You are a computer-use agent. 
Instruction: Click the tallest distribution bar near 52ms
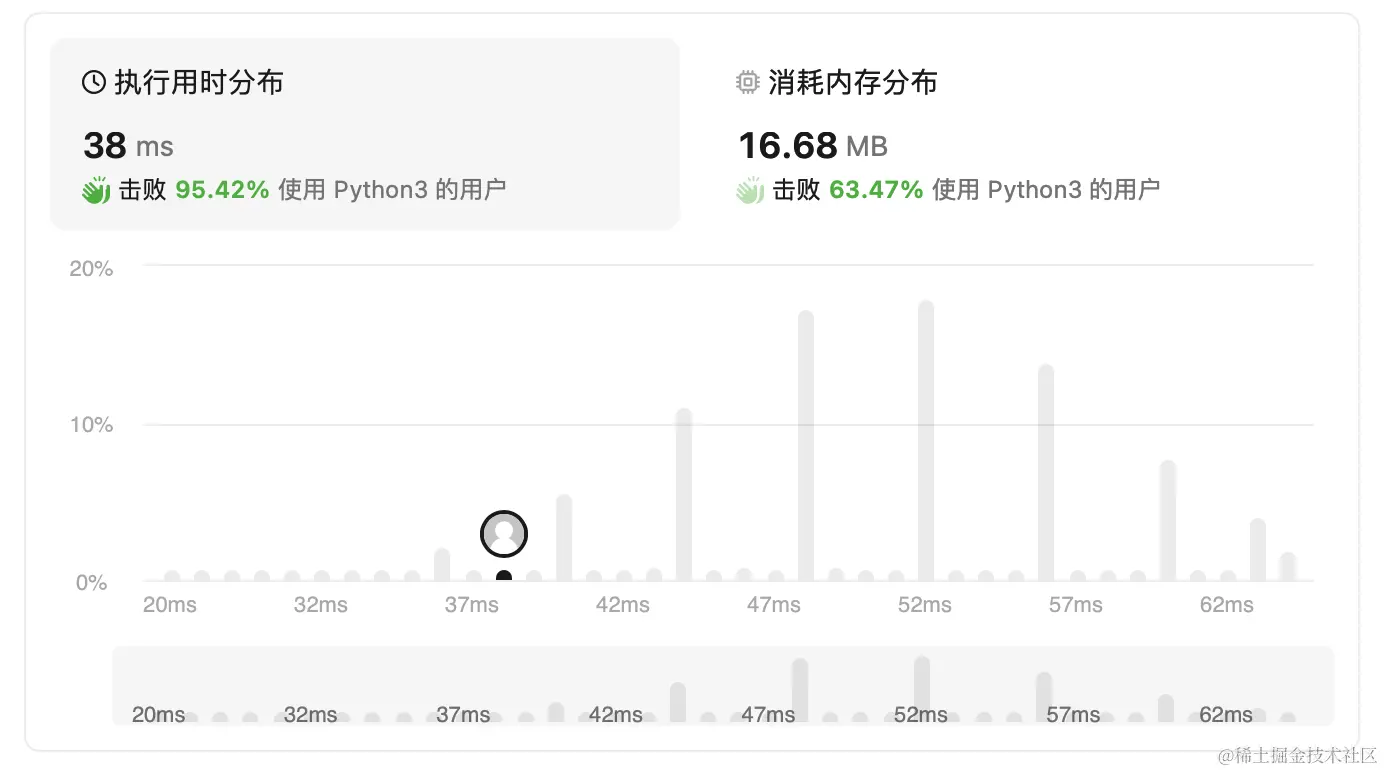[x=923, y=440]
